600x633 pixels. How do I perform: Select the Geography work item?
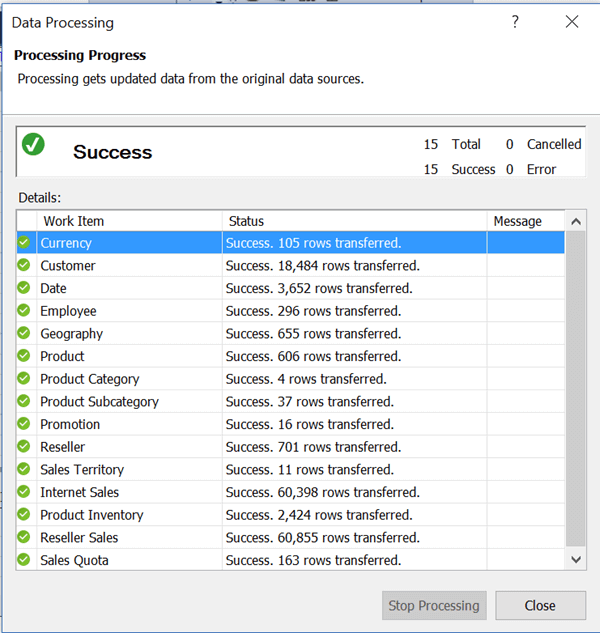coord(291,333)
